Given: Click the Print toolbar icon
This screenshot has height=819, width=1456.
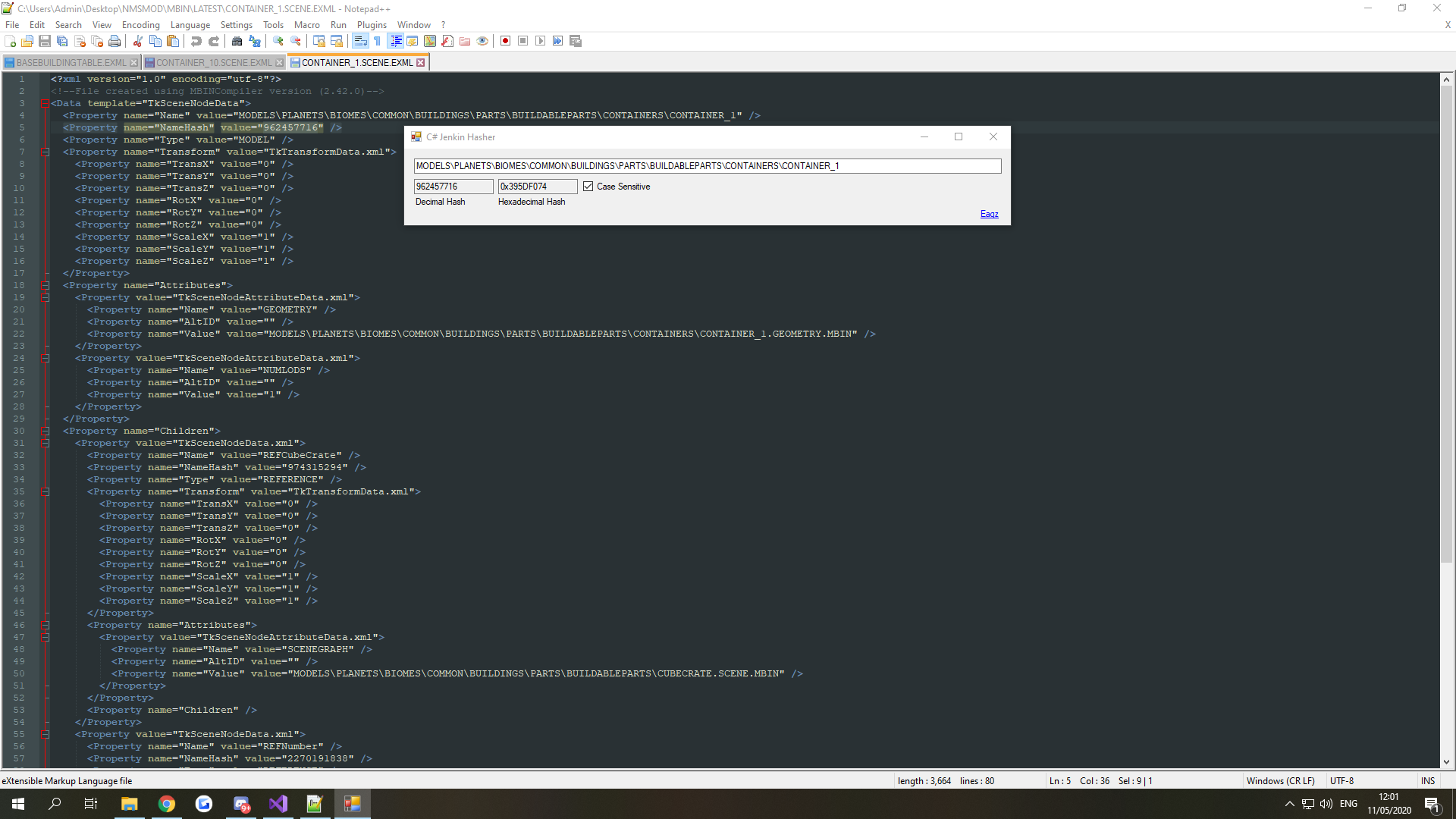Looking at the screenshot, I should [115, 41].
